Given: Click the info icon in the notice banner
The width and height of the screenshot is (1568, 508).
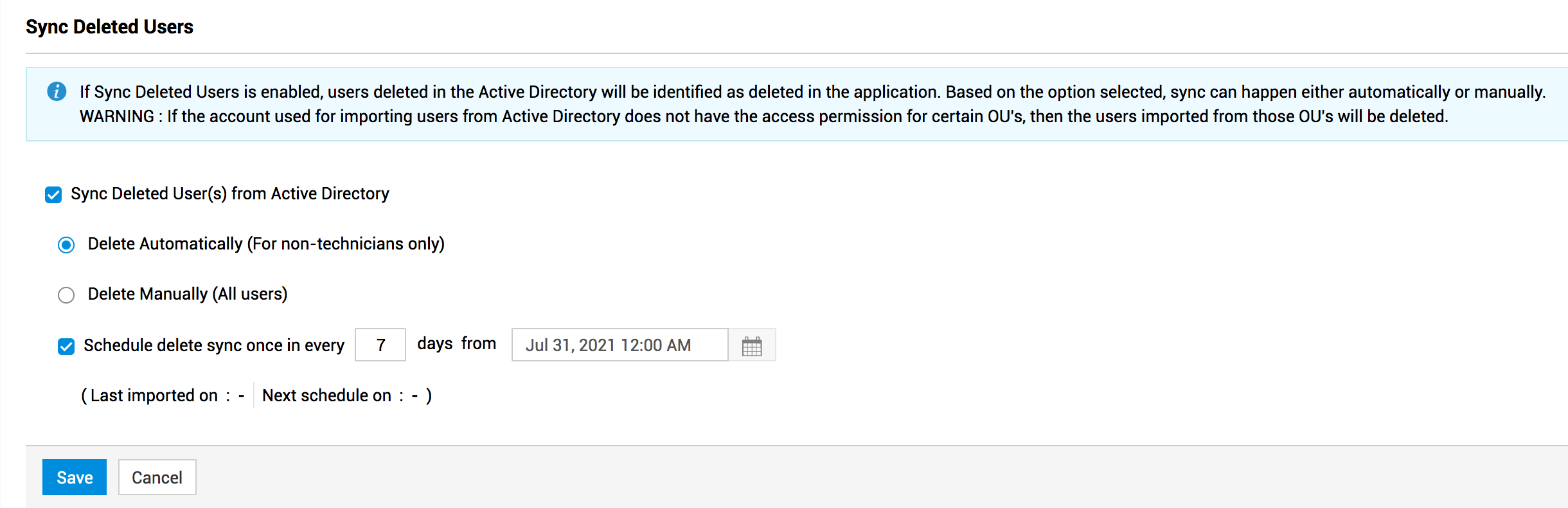Looking at the screenshot, I should point(57,91).
